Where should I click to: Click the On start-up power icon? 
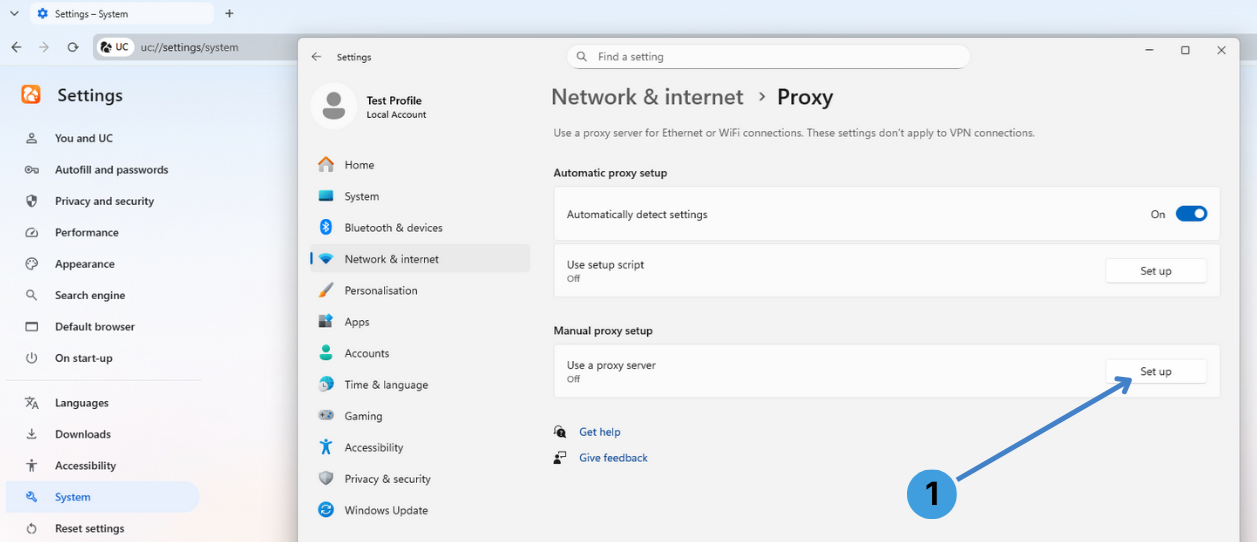pos(32,358)
